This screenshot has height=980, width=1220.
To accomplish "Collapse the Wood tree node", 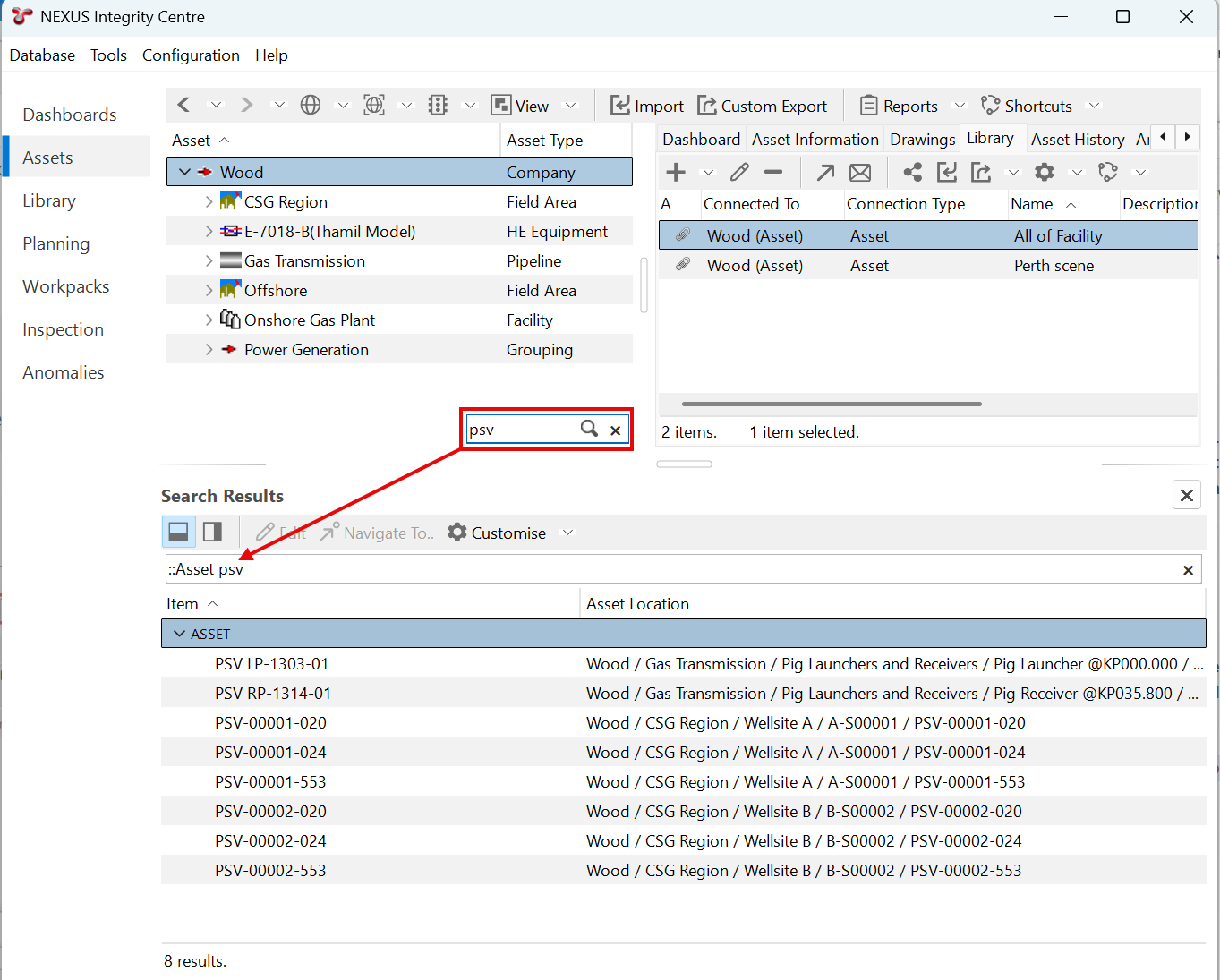I will click(184, 172).
